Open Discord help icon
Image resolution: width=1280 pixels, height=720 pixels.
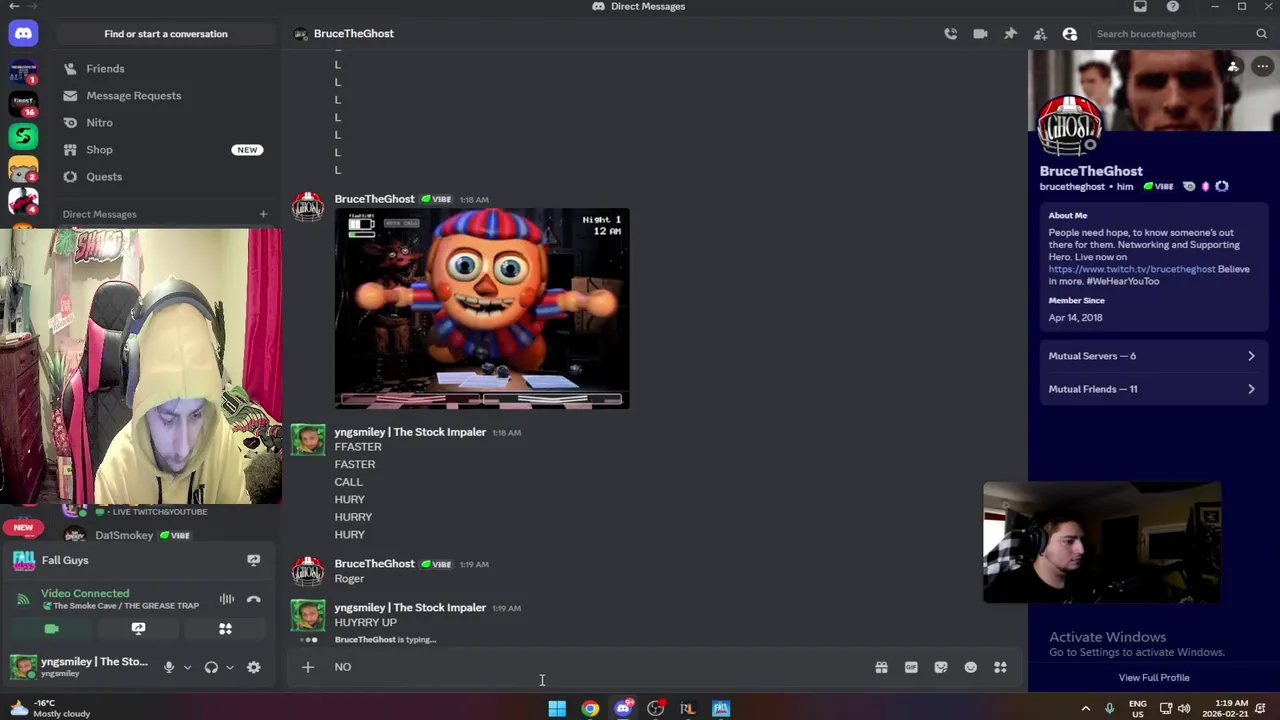(x=1173, y=6)
